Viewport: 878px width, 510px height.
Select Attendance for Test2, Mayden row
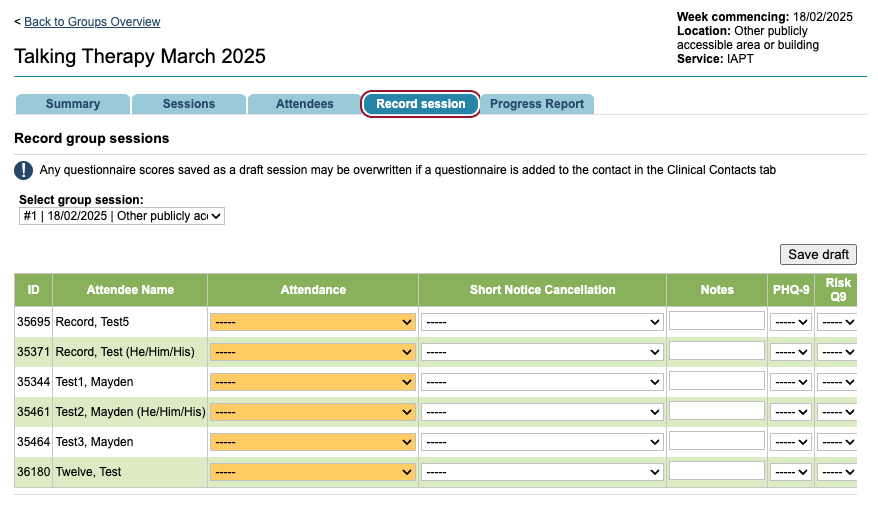pyautogui.click(x=313, y=412)
